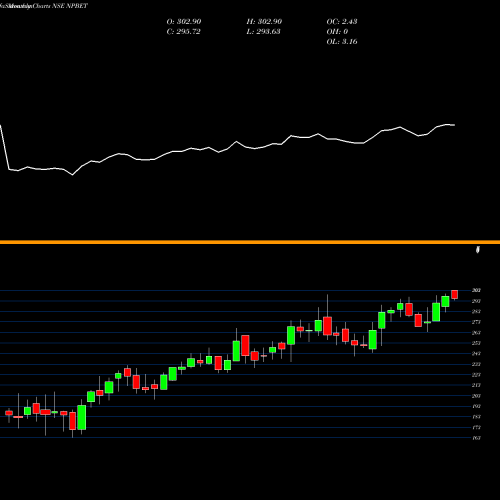This screenshot has width=500, height=500.
Task: Click the high value H: 302.90
Action: [264, 21]
